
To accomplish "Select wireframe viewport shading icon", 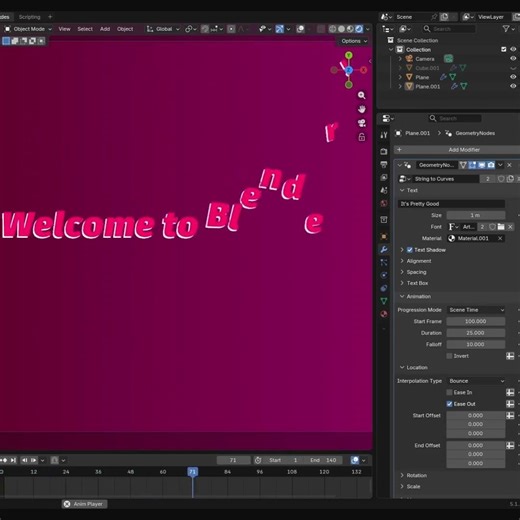I will pyautogui.click(x=332, y=29).
